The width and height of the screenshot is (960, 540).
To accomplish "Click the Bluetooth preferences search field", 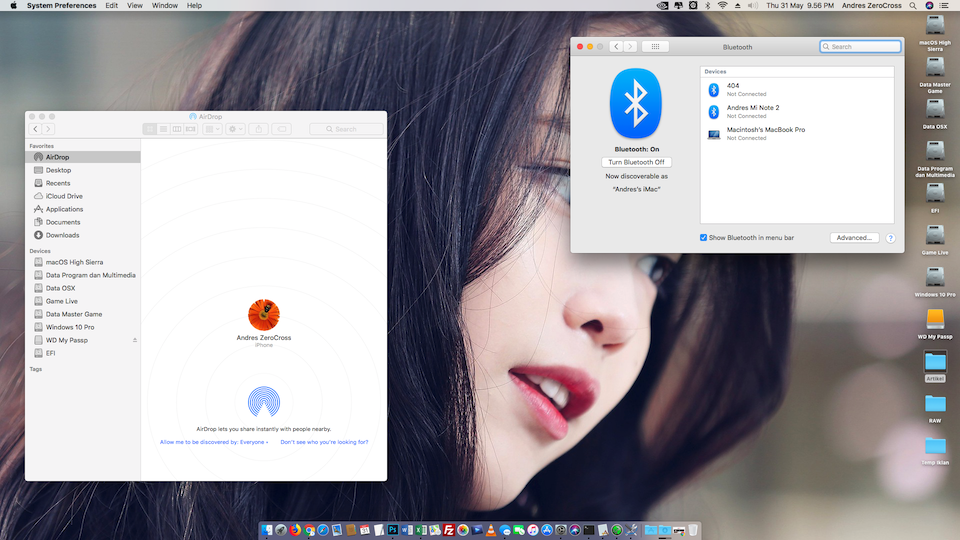I will (x=861, y=47).
